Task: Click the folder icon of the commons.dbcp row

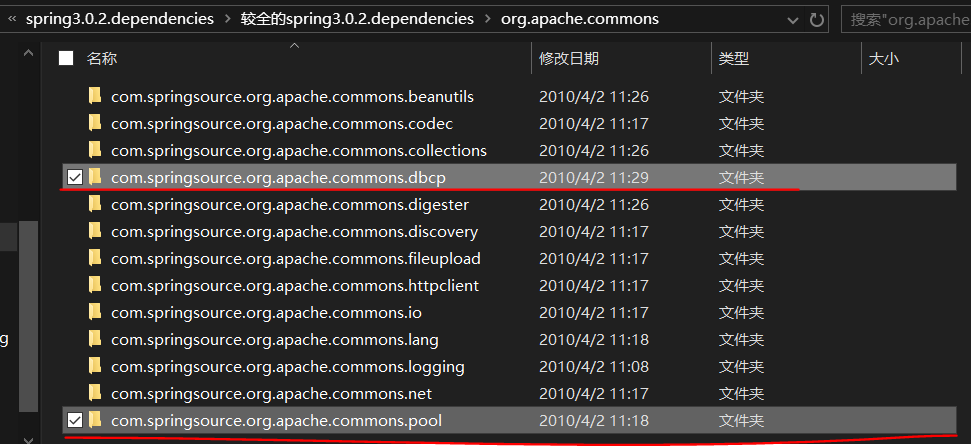Action: (95, 177)
